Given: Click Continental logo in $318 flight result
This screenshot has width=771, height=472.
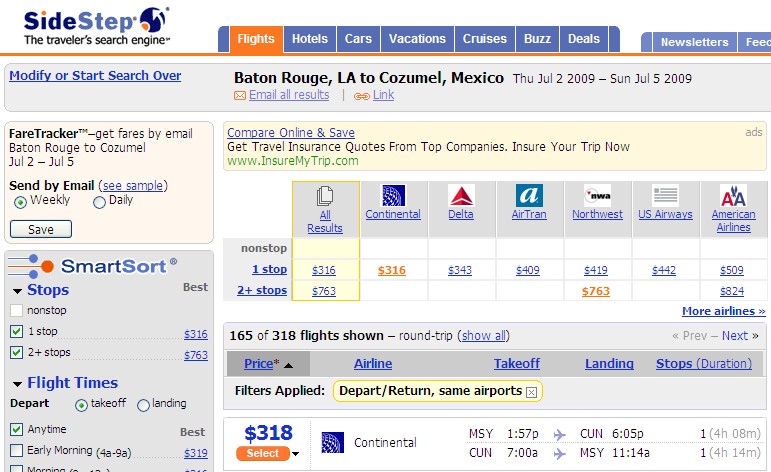Looking at the screenshot, I should [332, 442].
